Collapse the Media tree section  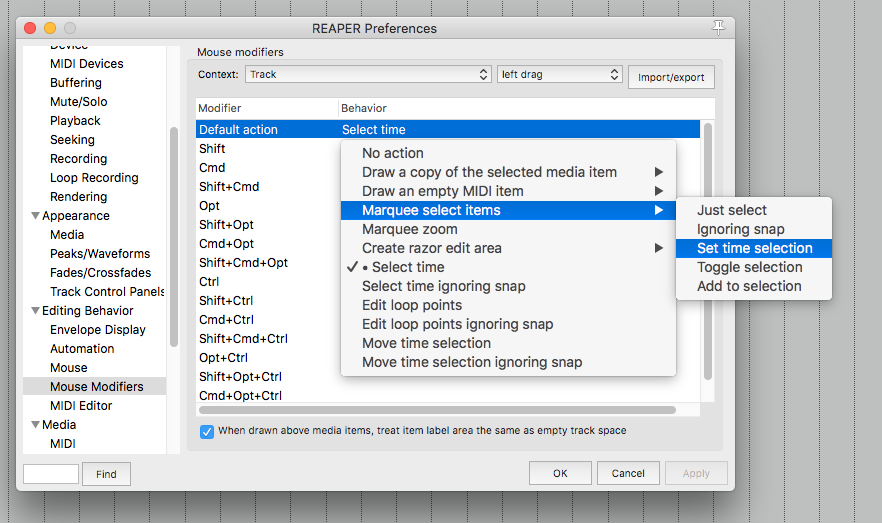[36, 425]
